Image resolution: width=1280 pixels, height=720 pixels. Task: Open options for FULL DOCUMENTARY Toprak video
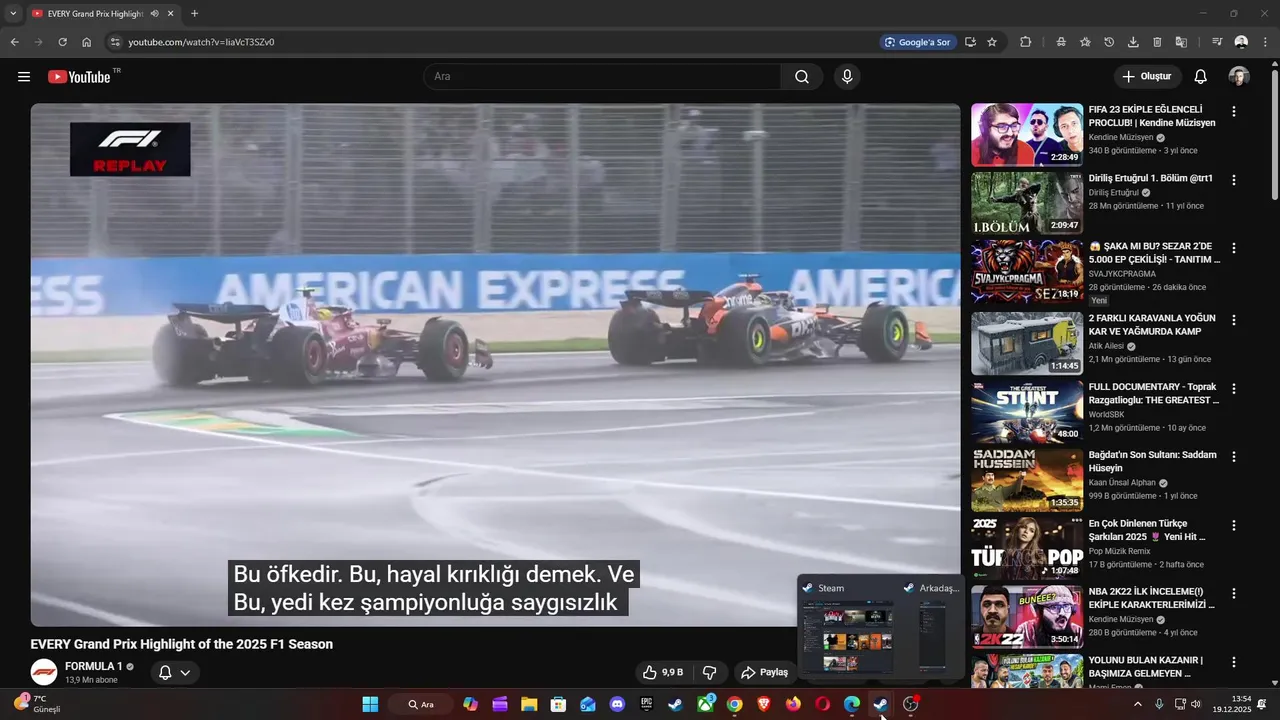(1234, 388)
